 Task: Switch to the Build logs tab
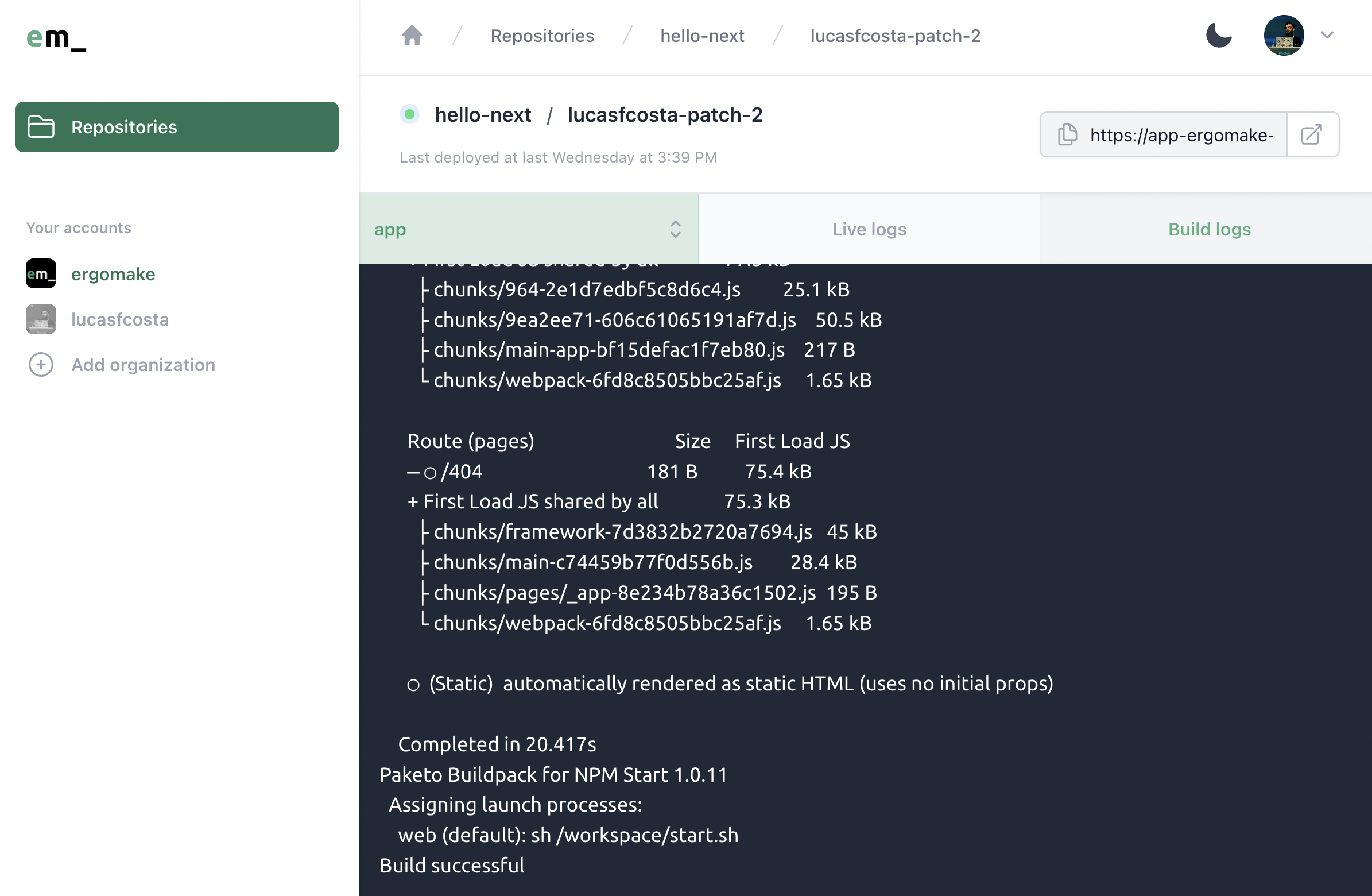(1209, 229)
